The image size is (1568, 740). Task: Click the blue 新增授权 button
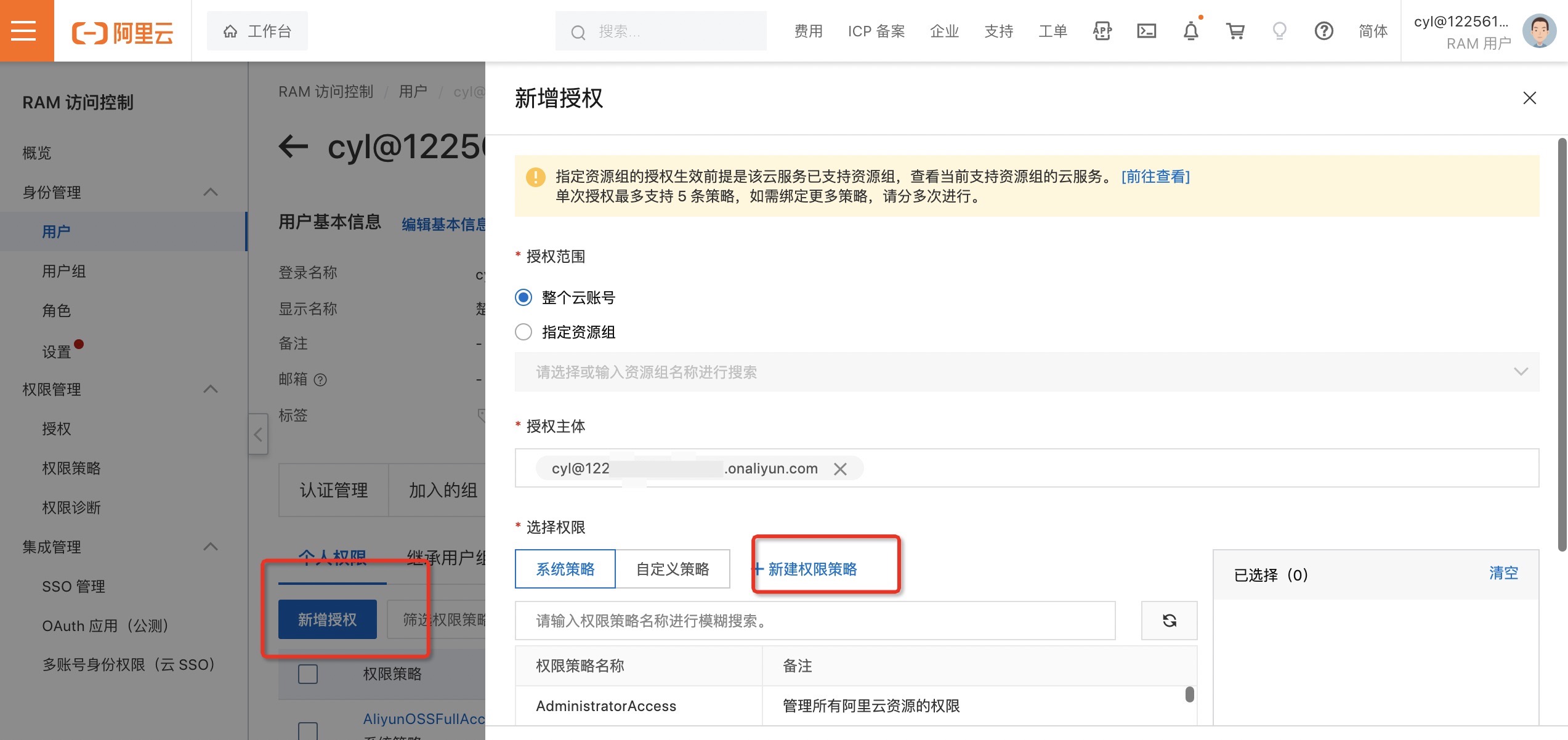click(327, 619)
